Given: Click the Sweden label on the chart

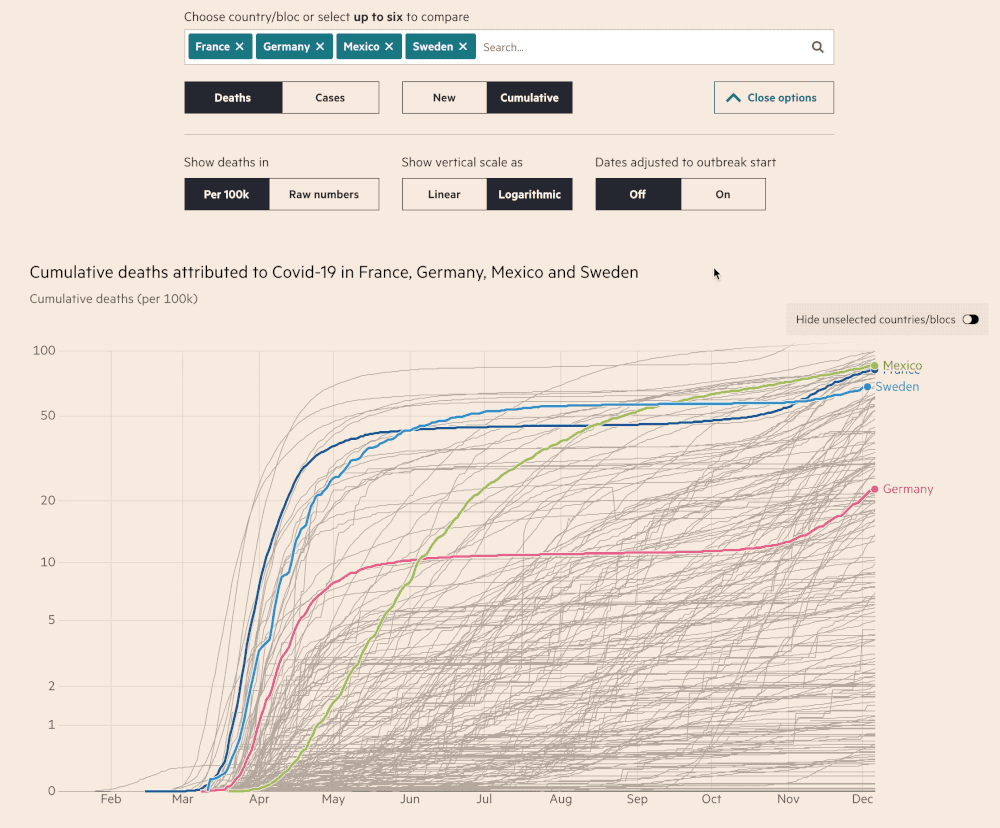Looking at the screenshot, I should [897, 386].
